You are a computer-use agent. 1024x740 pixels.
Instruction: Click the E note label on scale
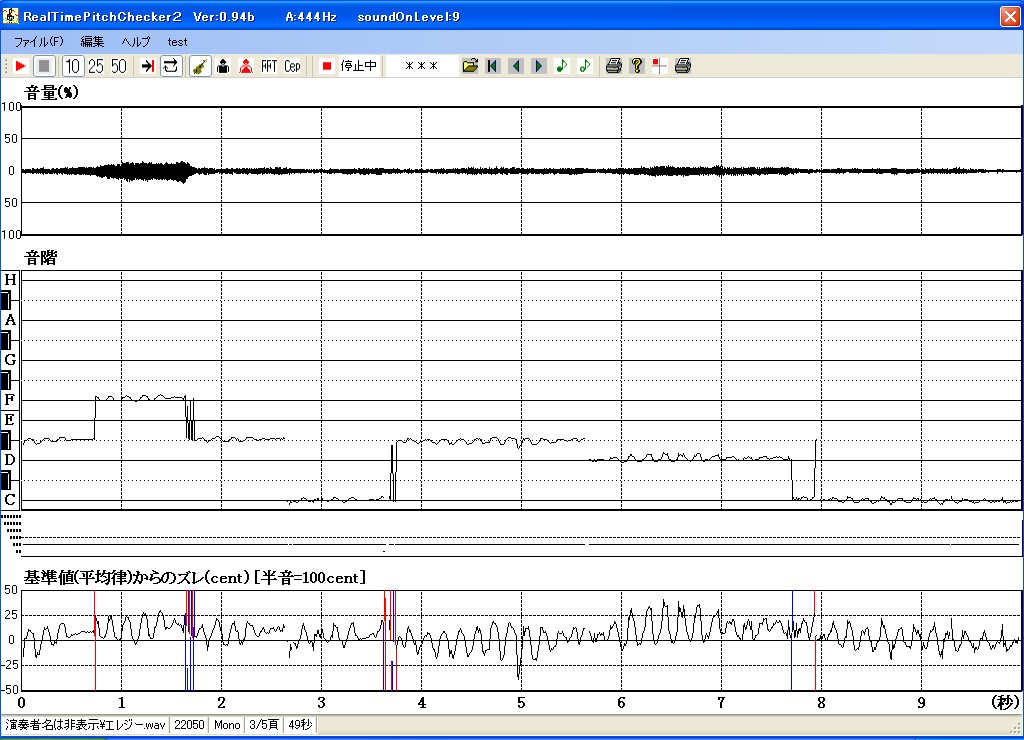(10, 420)
